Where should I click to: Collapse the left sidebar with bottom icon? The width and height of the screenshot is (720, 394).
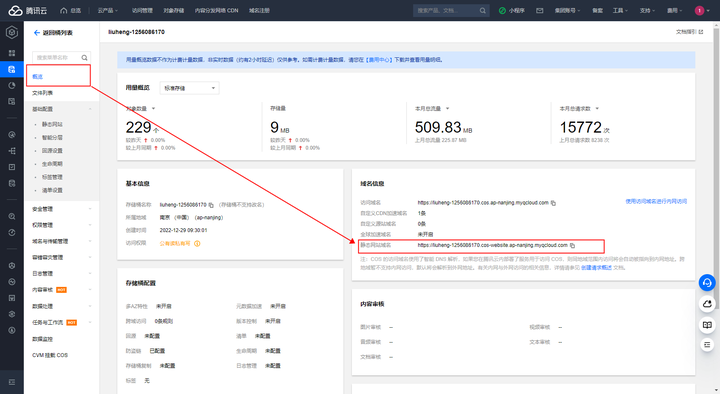coord(12,382)
